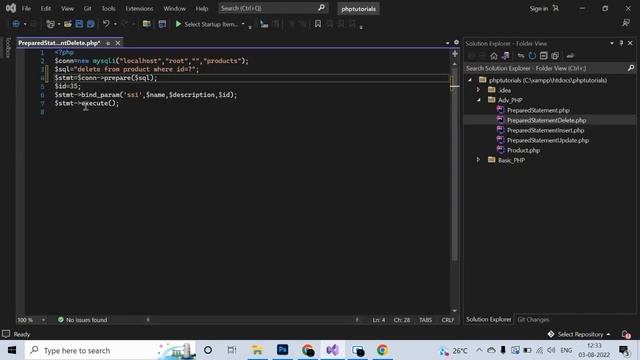Select the PreparedStatement.php file
Viewport: 640px width, 360px height.
point(538,110)
